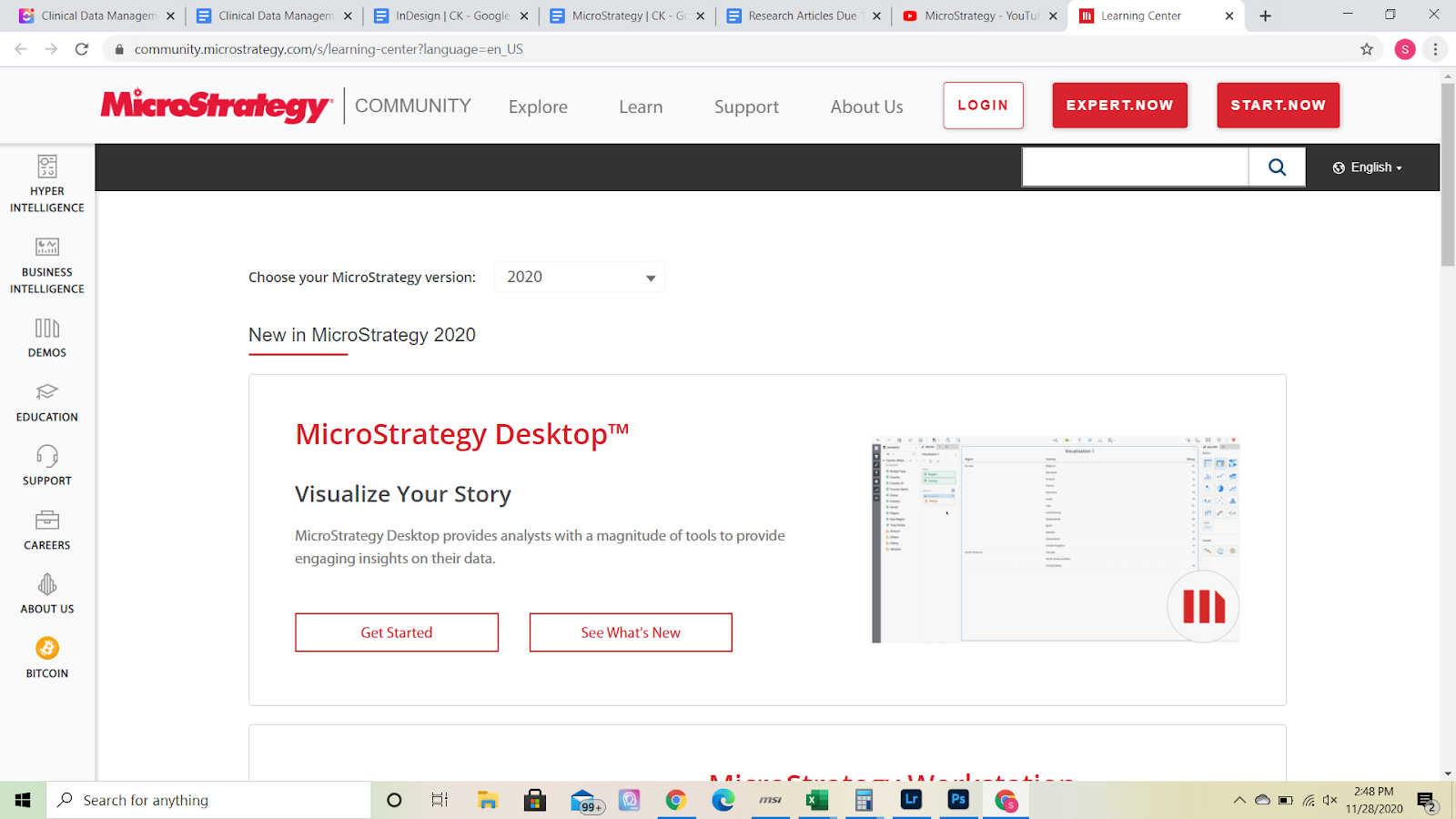Viewport: 1456px width, 819px height.
Task: Open the Demos sidebar icon
Action: pyautogui.click(x=47, y=328)
